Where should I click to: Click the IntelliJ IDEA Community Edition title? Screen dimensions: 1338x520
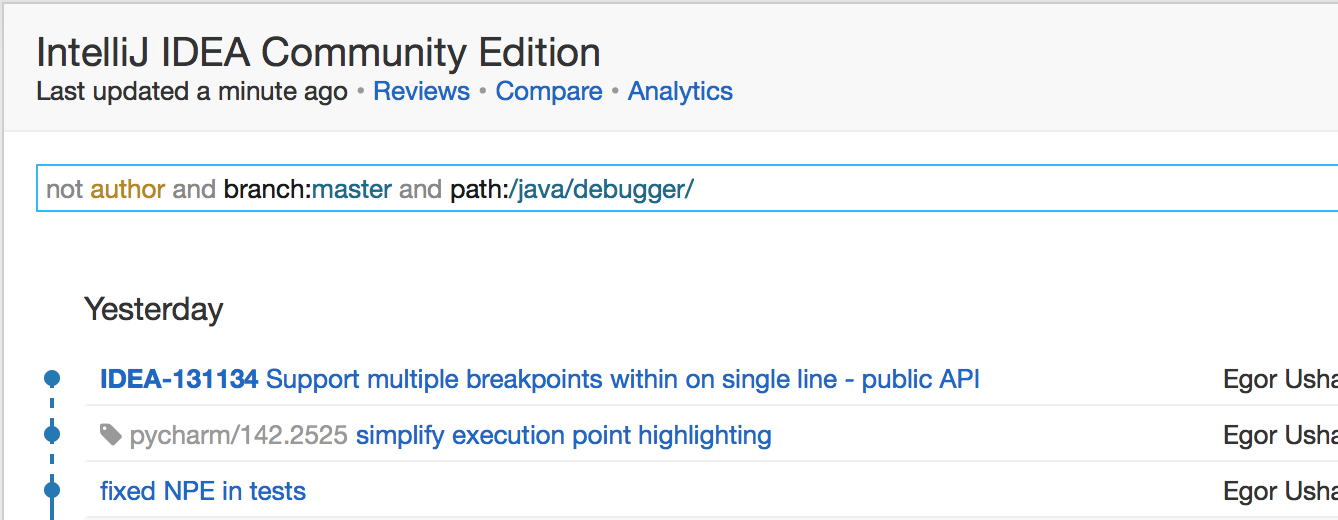coord(319,52)
